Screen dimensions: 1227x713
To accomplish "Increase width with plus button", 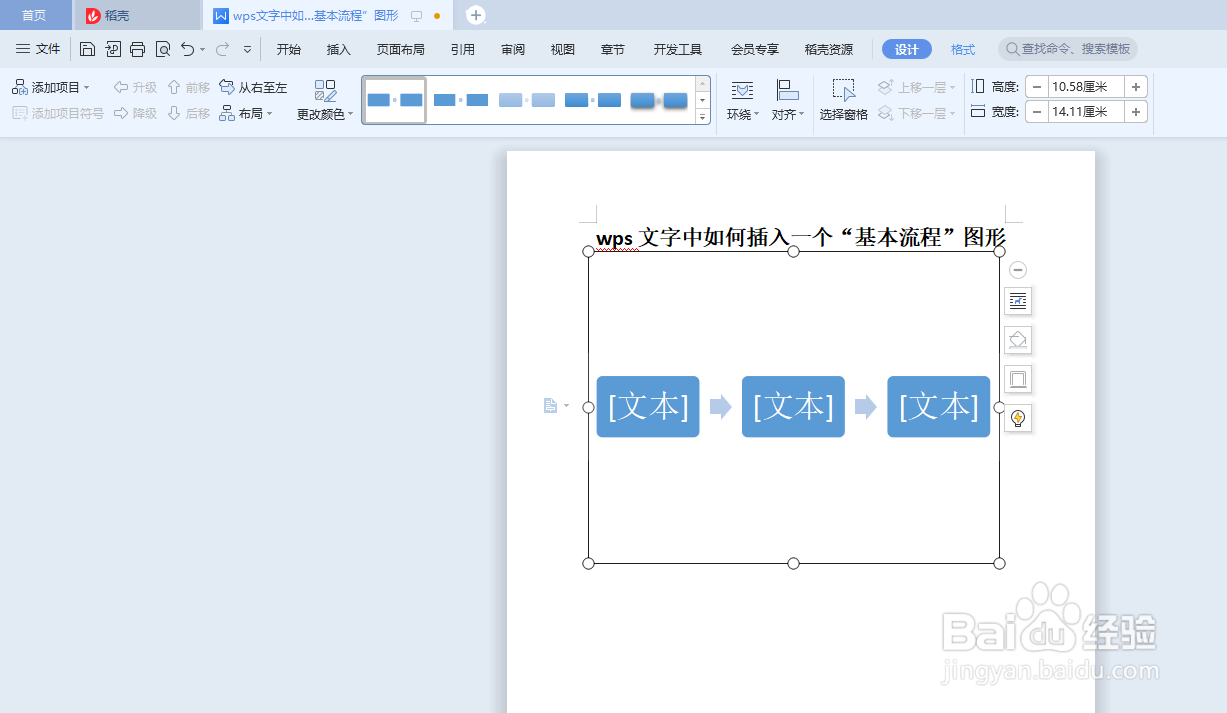I will [x=1136, y=112].
